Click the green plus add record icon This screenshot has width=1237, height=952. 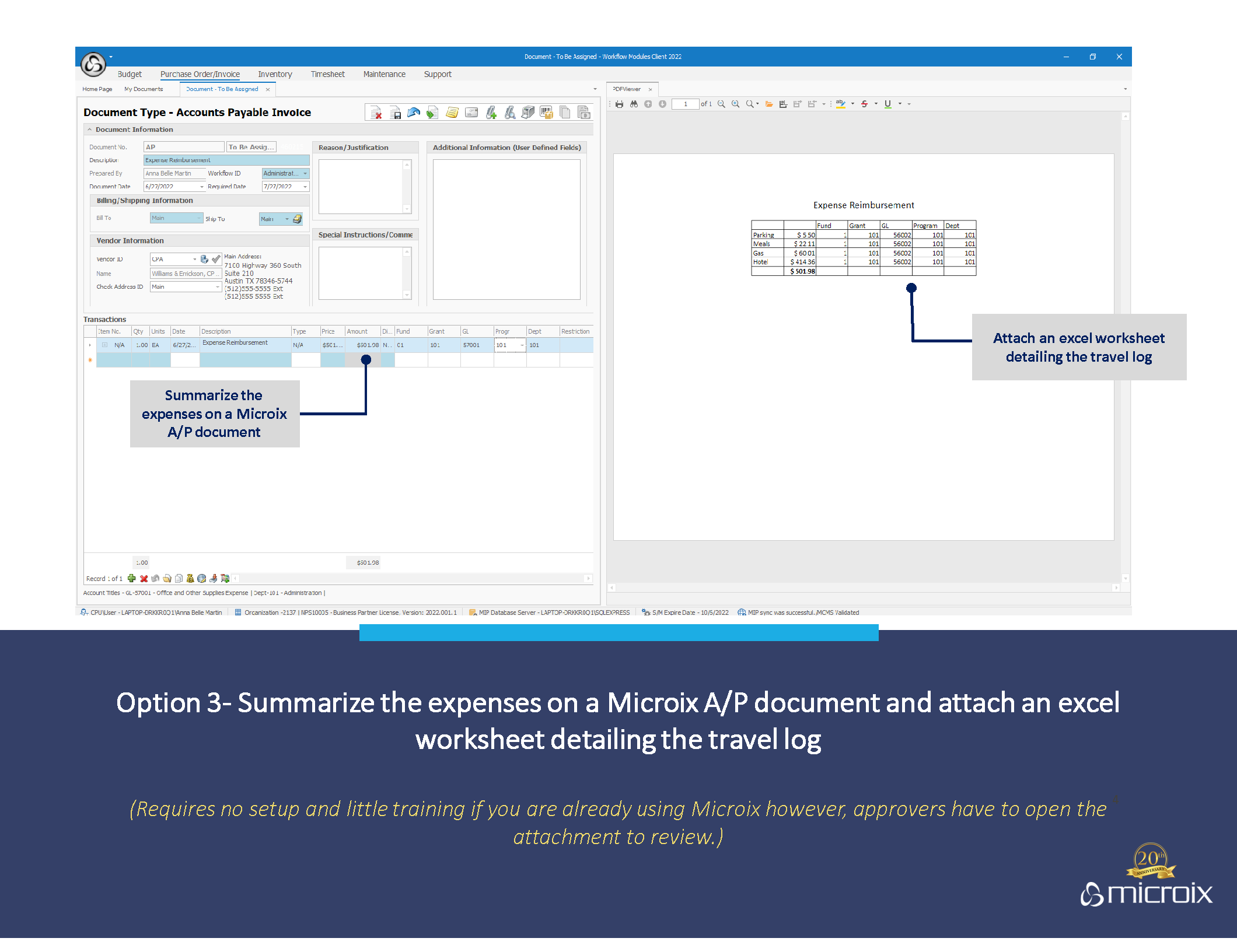pyautogui.click(x=132, y=579)
